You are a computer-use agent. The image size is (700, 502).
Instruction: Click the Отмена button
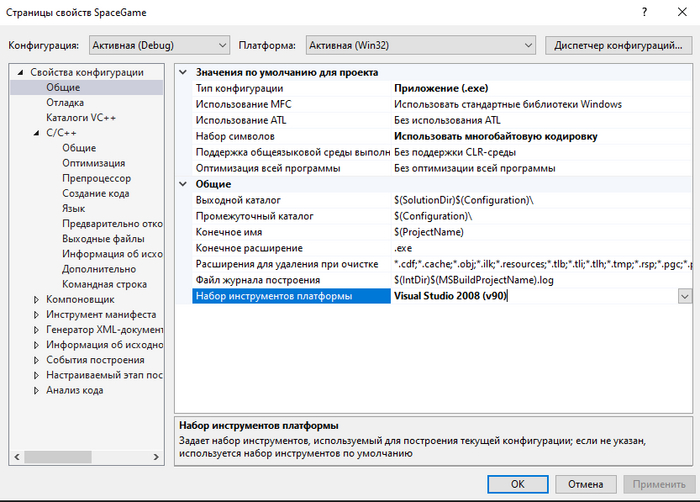point(585,483)
